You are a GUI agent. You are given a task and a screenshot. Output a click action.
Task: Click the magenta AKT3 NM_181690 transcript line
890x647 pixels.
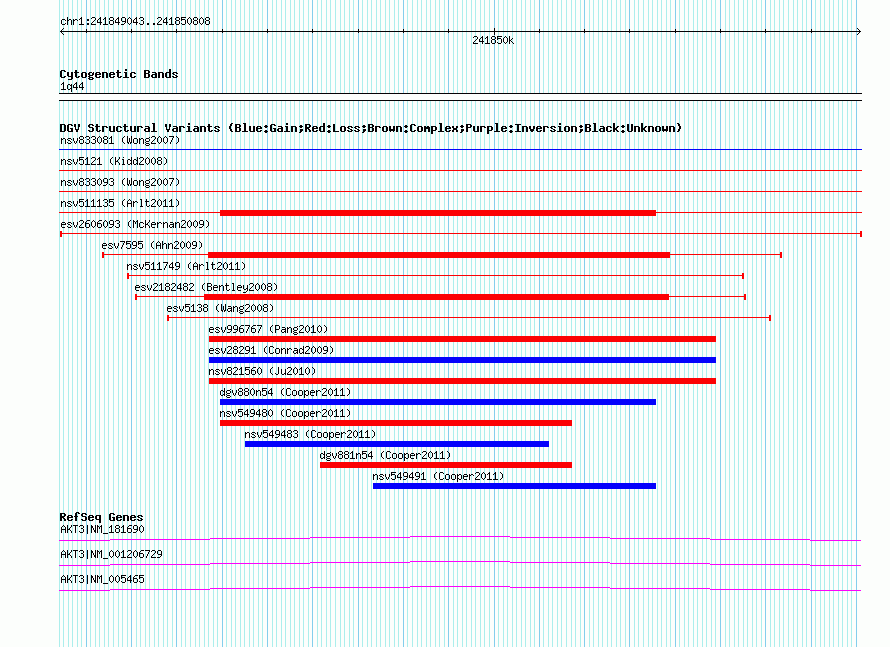pyautogui.click(x=460, y=537)
